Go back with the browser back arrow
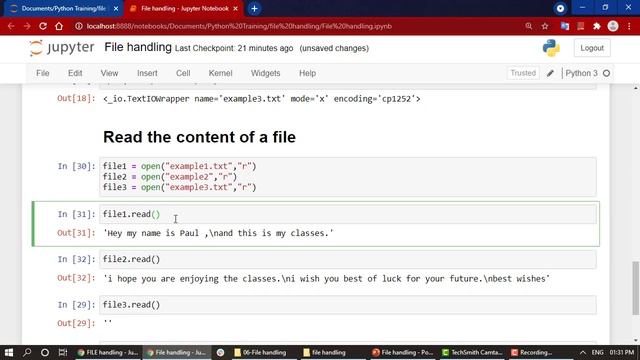 (11, 26)
